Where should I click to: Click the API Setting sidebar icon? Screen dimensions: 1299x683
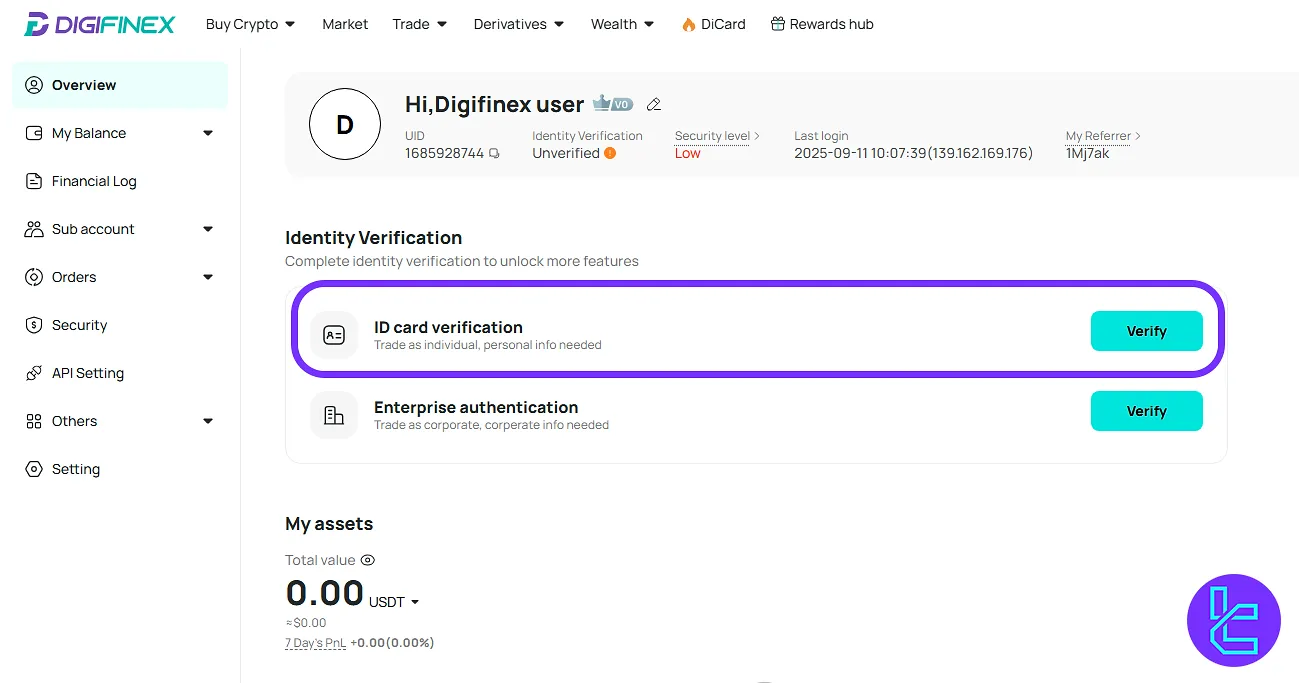tap(33, 373)
